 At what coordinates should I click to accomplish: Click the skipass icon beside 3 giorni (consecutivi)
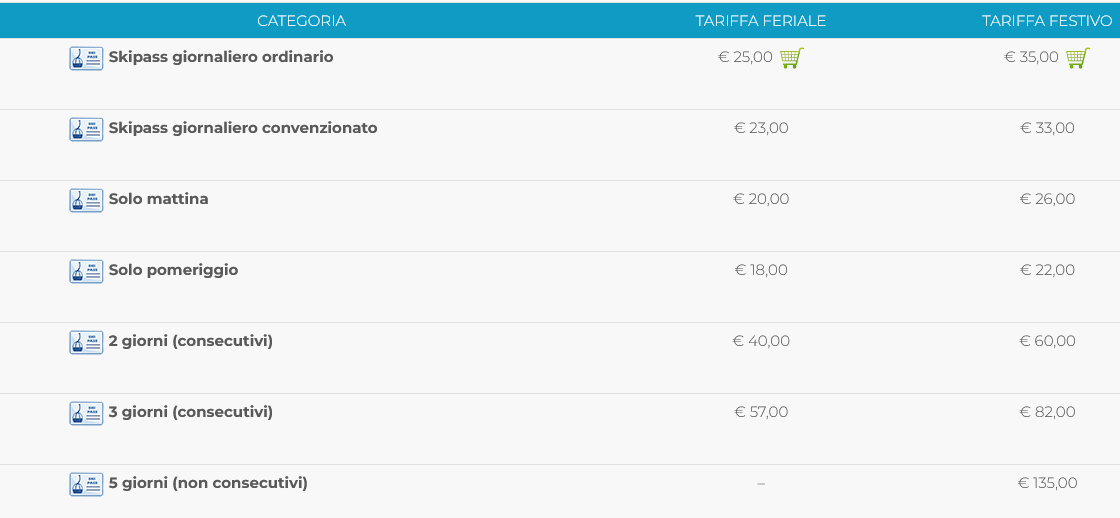[86, 413]
